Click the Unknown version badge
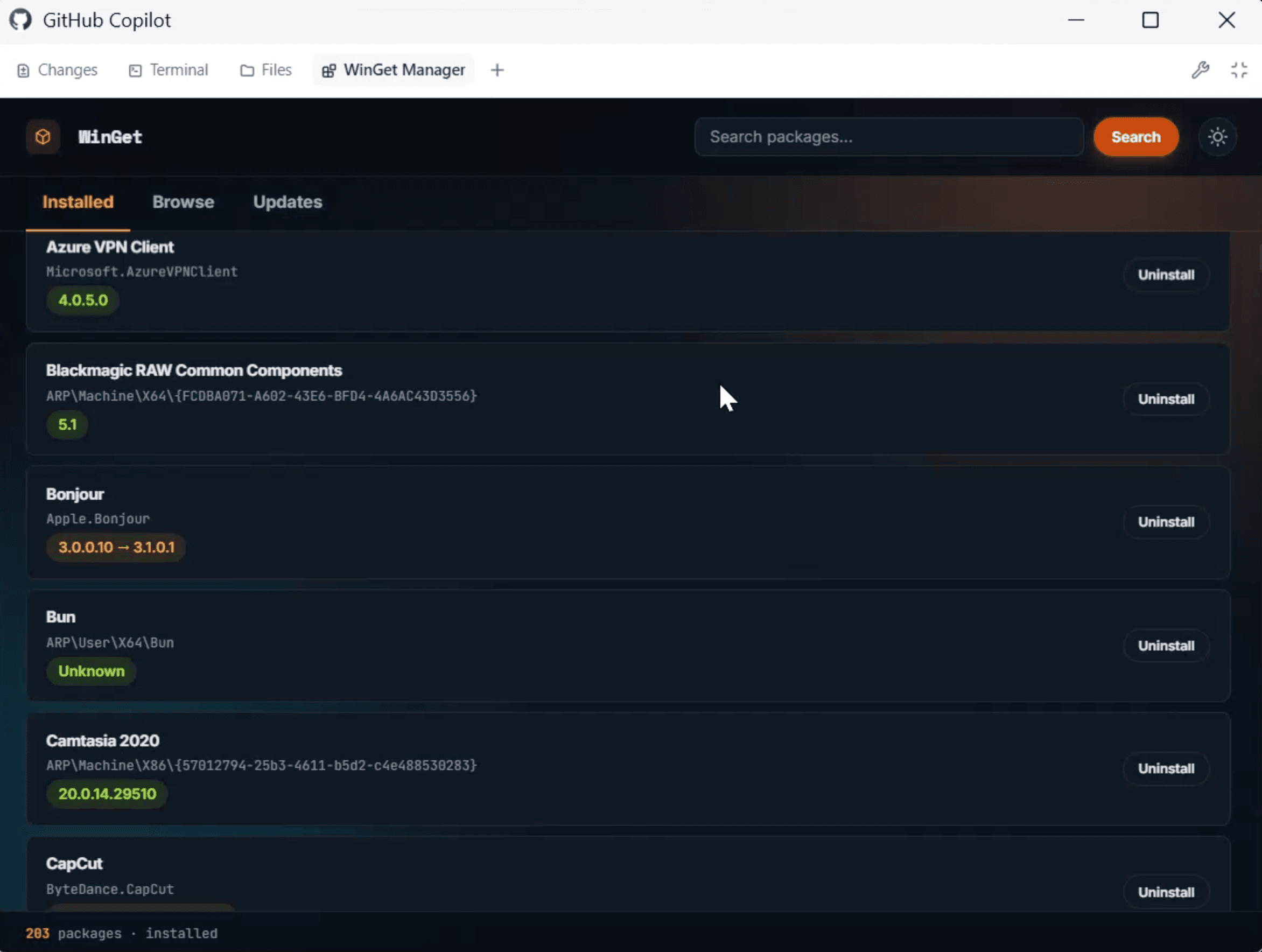This screenshot has width=1262, height=952. (92, 671)
